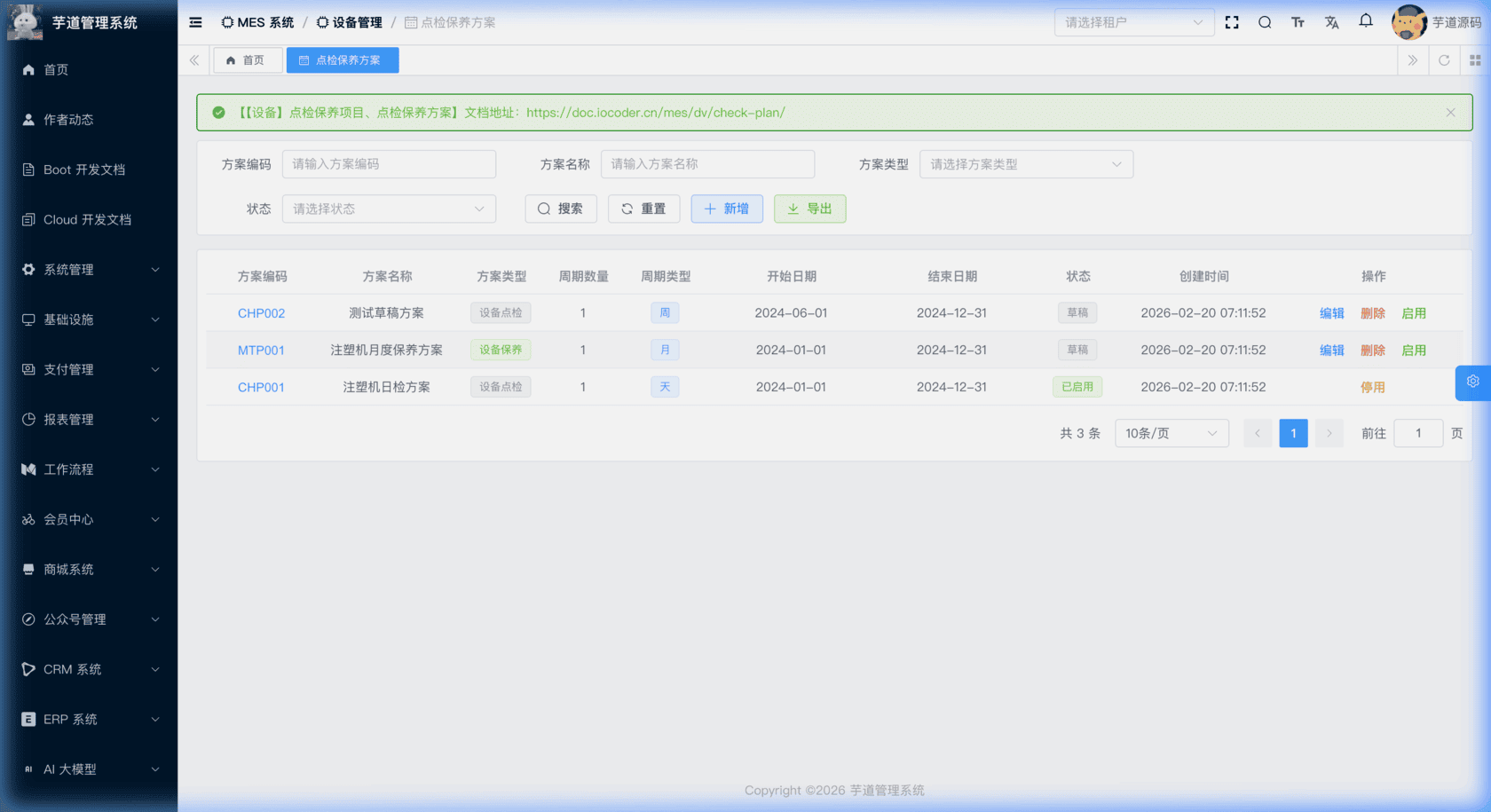1491x812 pixels.
Task: Open the 10条/页 page size dropdown
Action: pos(1171,433)
